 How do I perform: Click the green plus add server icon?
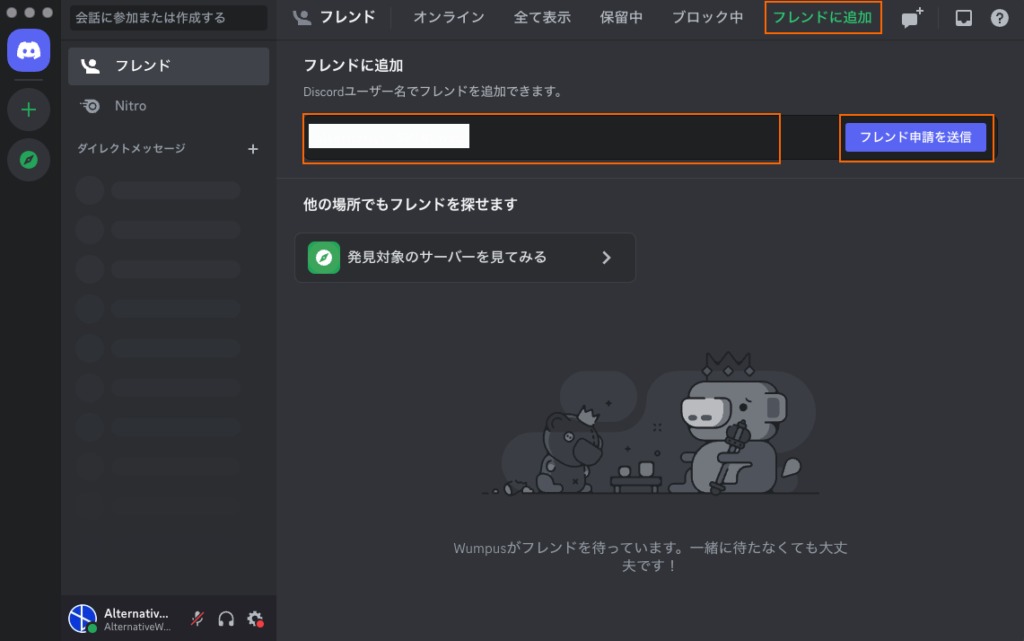(x=28, y=109)
